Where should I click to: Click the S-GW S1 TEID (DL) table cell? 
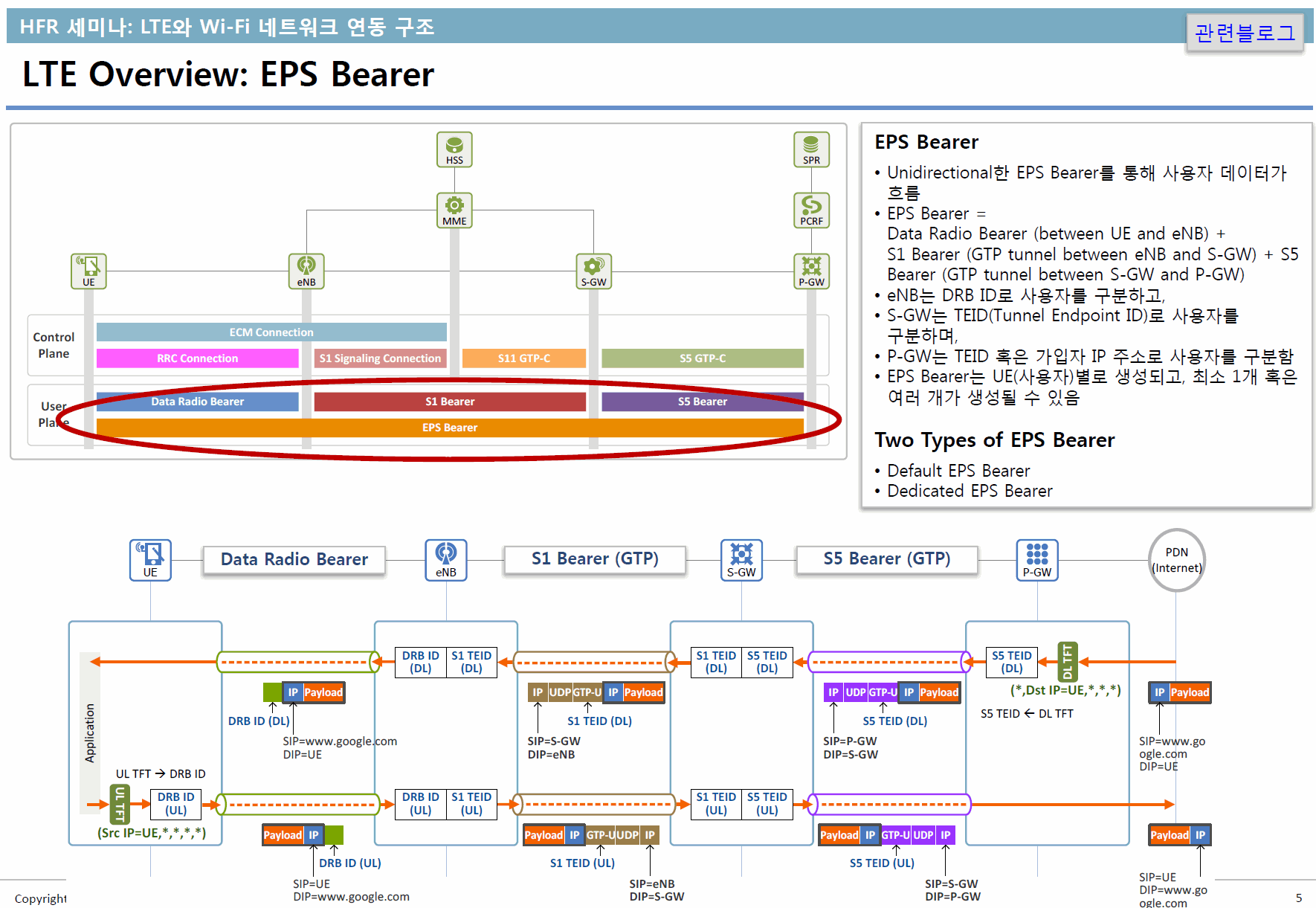tap(716, 662)
